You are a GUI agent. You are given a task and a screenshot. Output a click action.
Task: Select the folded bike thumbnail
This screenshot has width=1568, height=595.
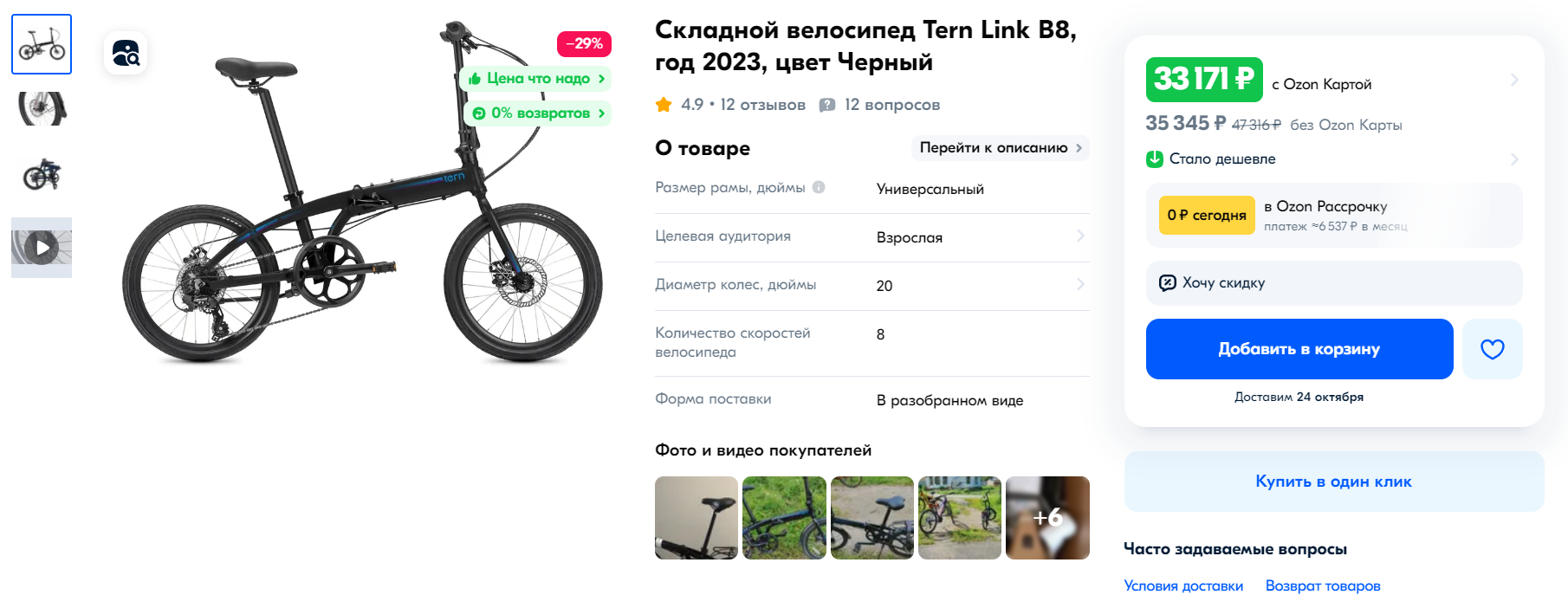(x=42, y=174)
